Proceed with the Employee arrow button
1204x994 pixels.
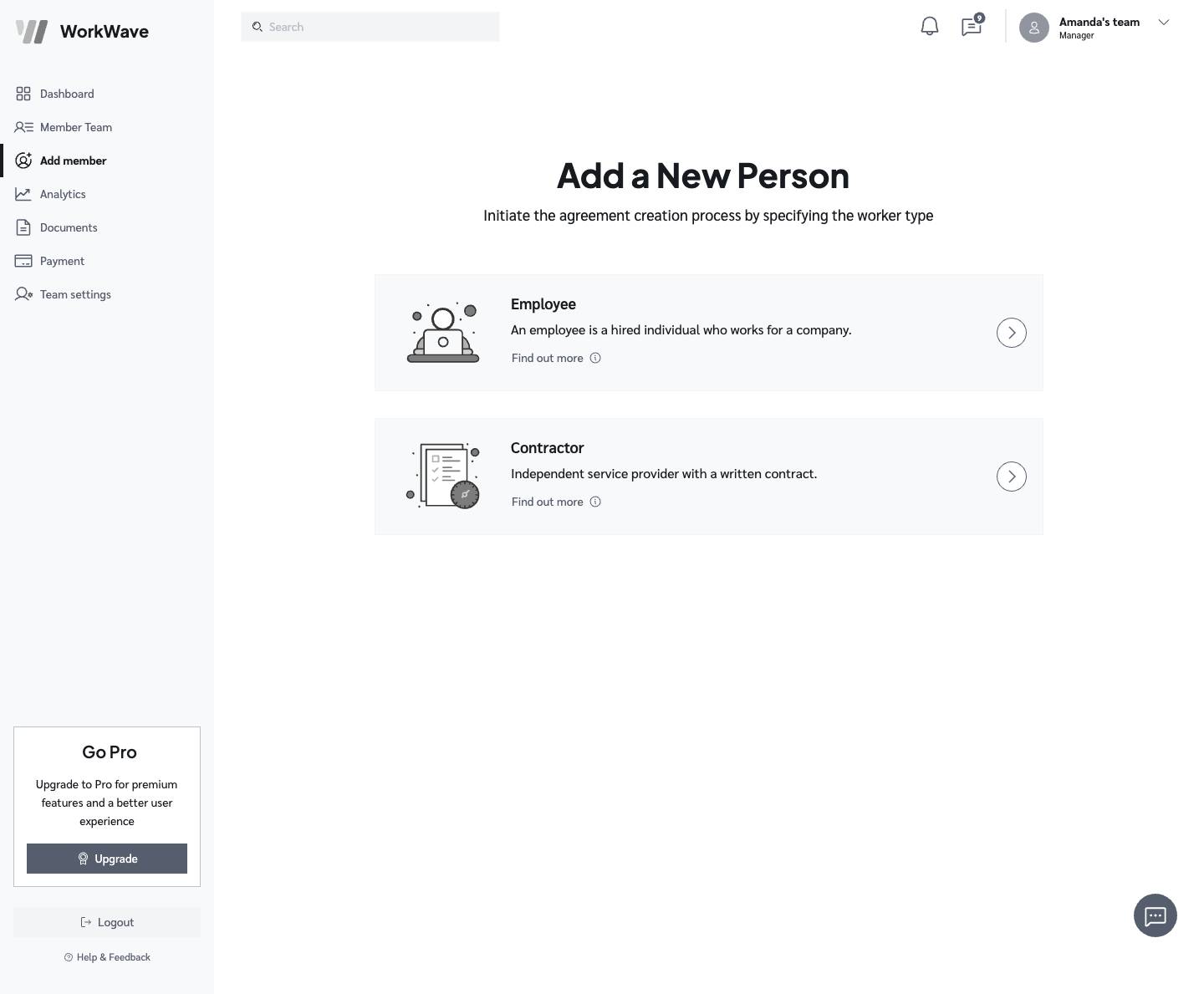[1011, 333]
